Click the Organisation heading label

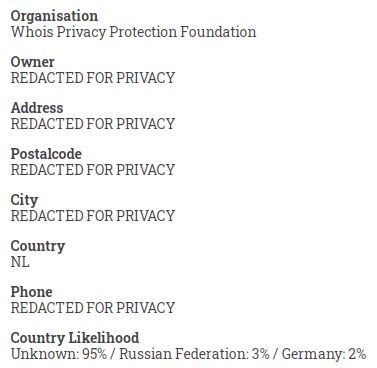click(x=54, y=16)
